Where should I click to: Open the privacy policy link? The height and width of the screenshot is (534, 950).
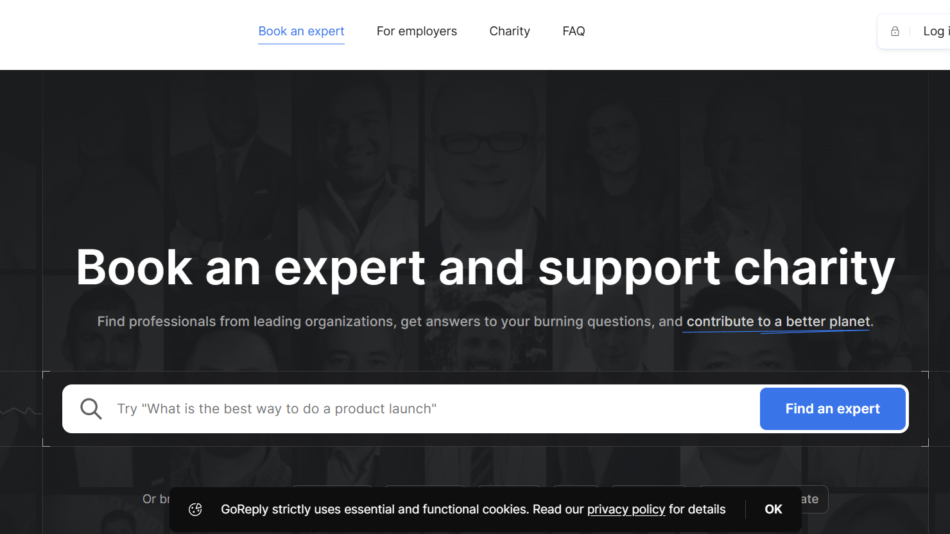point(625,509)
